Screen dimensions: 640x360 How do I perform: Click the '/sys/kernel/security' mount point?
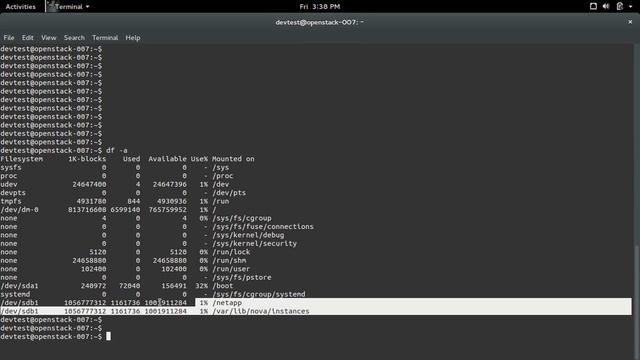pos(254,244)
